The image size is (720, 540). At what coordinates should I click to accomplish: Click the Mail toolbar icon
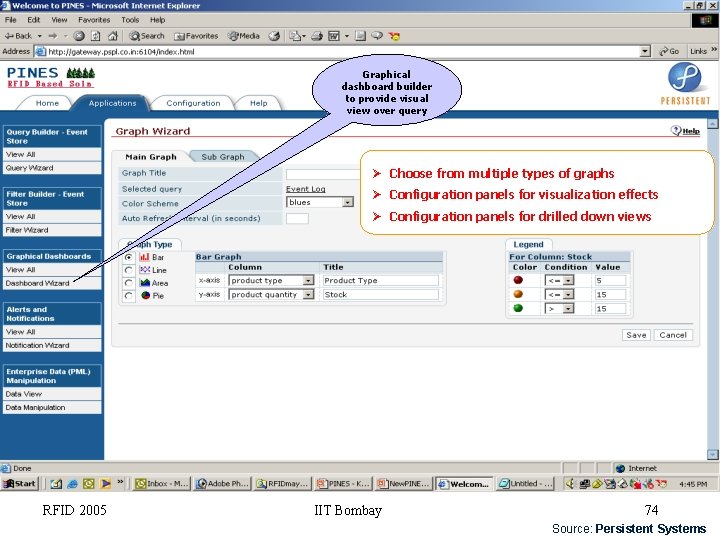pyautogui.click(x=294, y=36)
